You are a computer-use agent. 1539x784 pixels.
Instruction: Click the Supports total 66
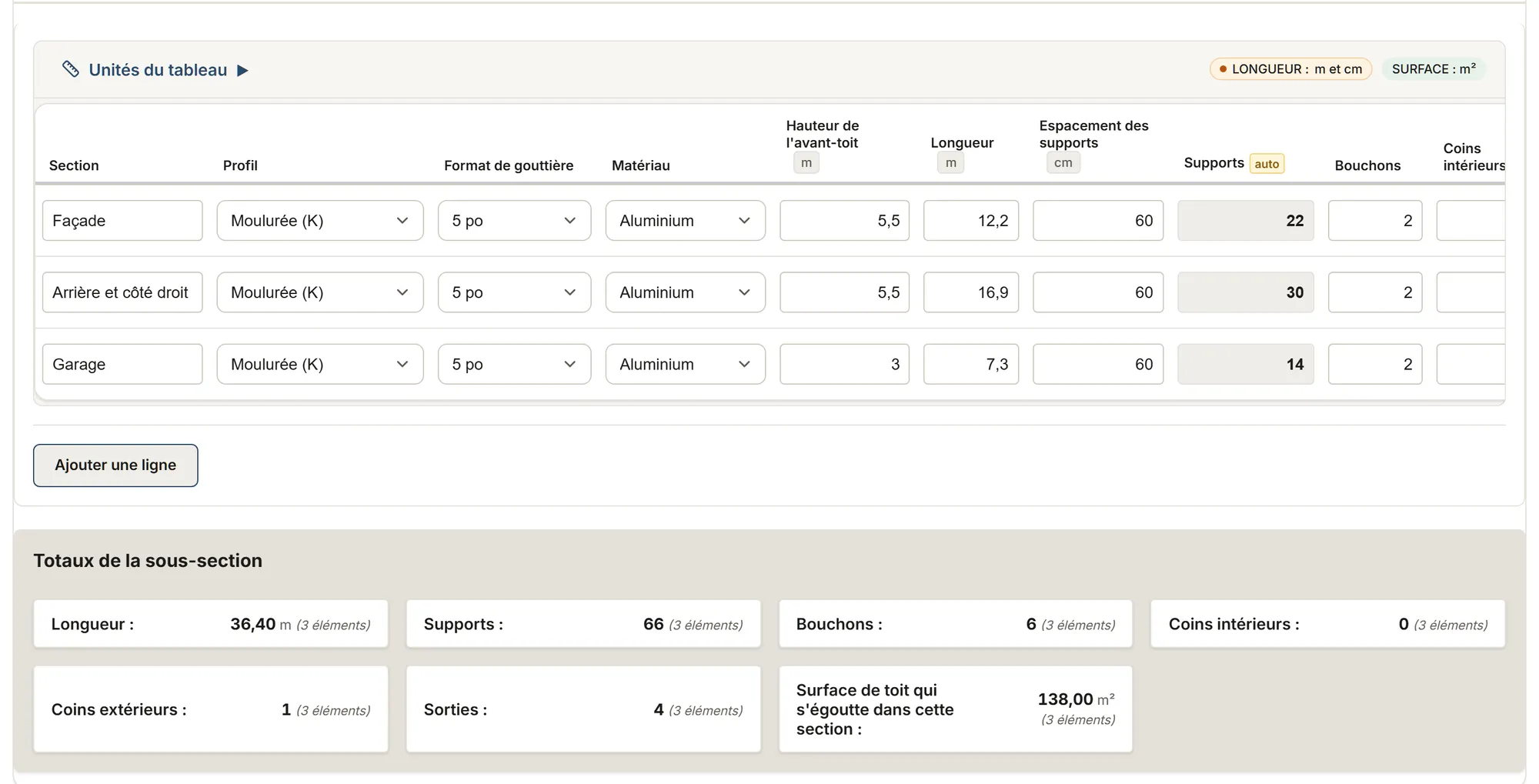653,624
